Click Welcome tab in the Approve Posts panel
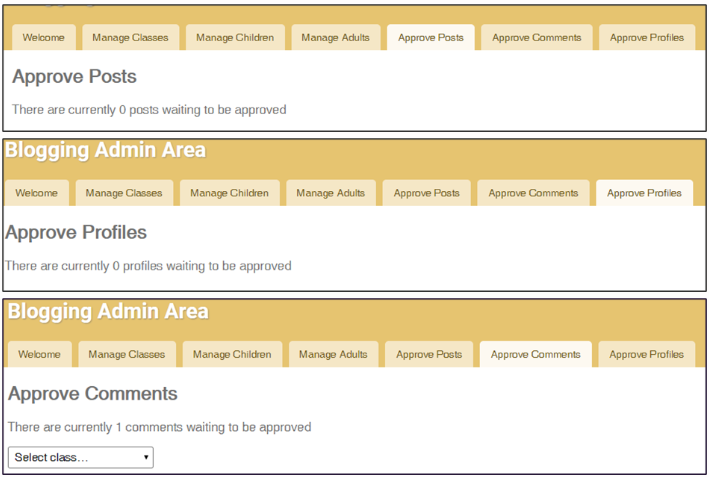709x477 pixels. coord(43,38)
